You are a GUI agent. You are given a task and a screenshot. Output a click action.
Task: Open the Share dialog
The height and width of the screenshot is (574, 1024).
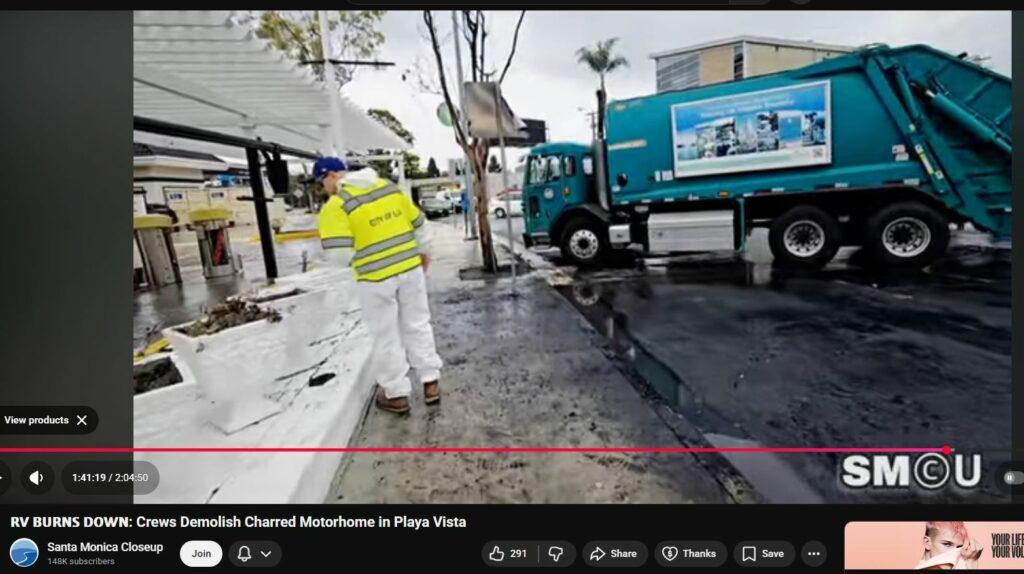(613, 554)
